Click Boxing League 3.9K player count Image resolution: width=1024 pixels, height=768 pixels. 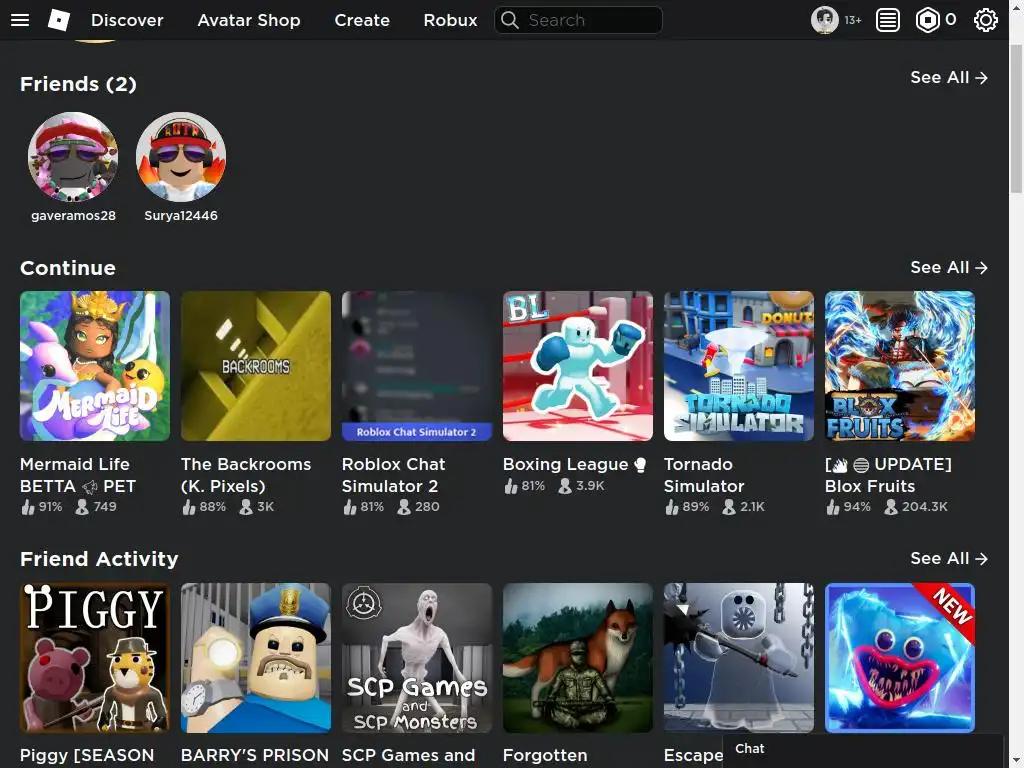[581, 486]
